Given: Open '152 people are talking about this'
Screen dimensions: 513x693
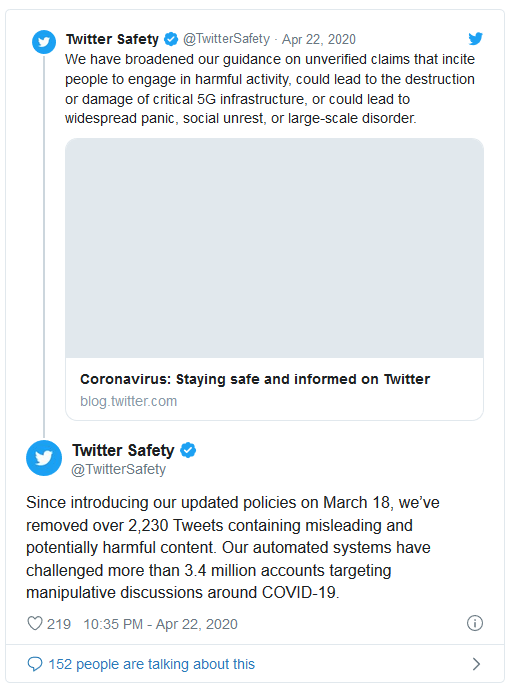Looking at the screenshot, I should click(152, 664).
